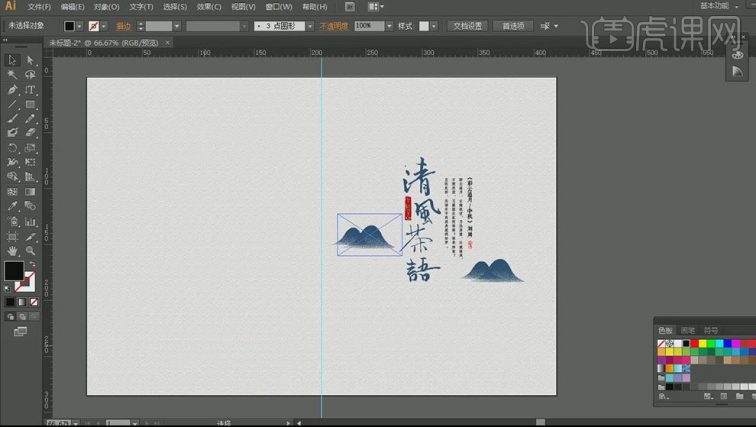
Task: Set the fill to None mode
Action: coord(33,301)
